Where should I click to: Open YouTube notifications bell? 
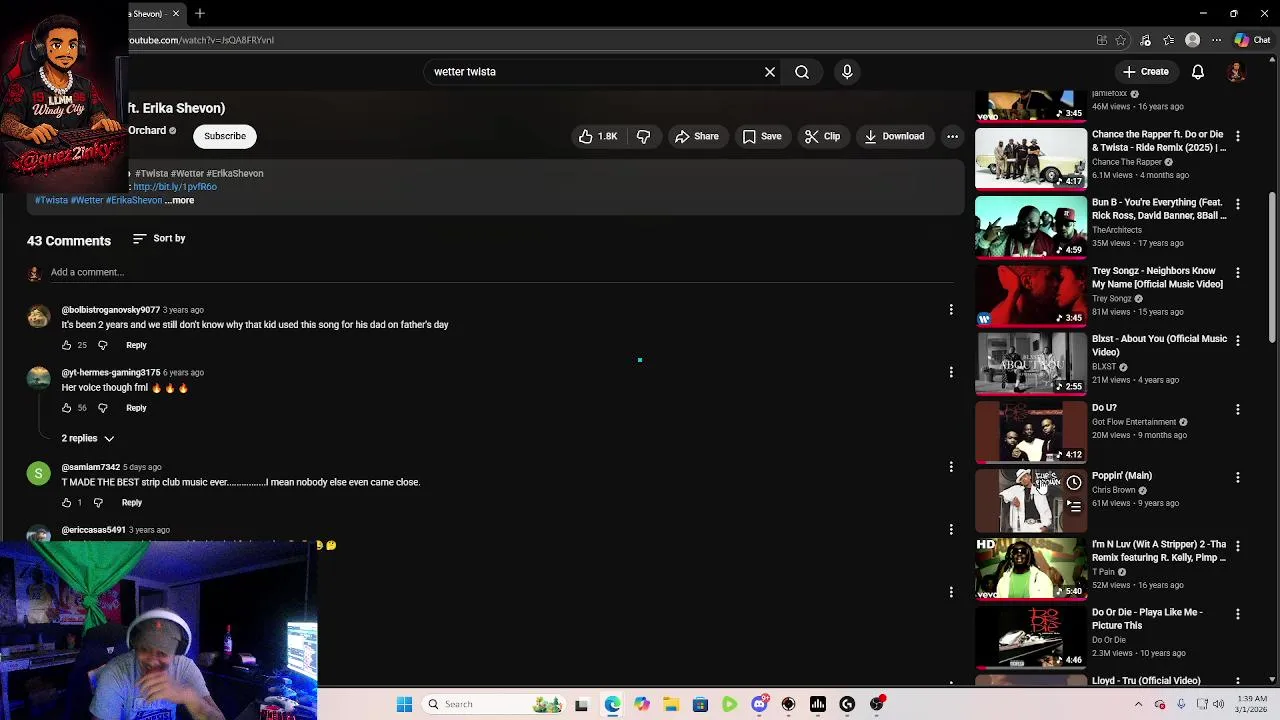[x=1198, y=72]
